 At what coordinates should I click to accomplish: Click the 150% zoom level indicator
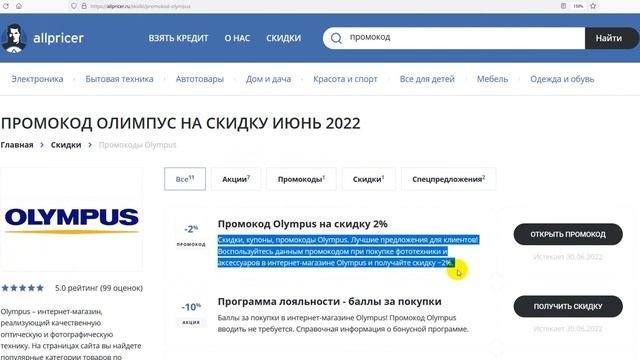pyautogui.click(x=578, y=6)
